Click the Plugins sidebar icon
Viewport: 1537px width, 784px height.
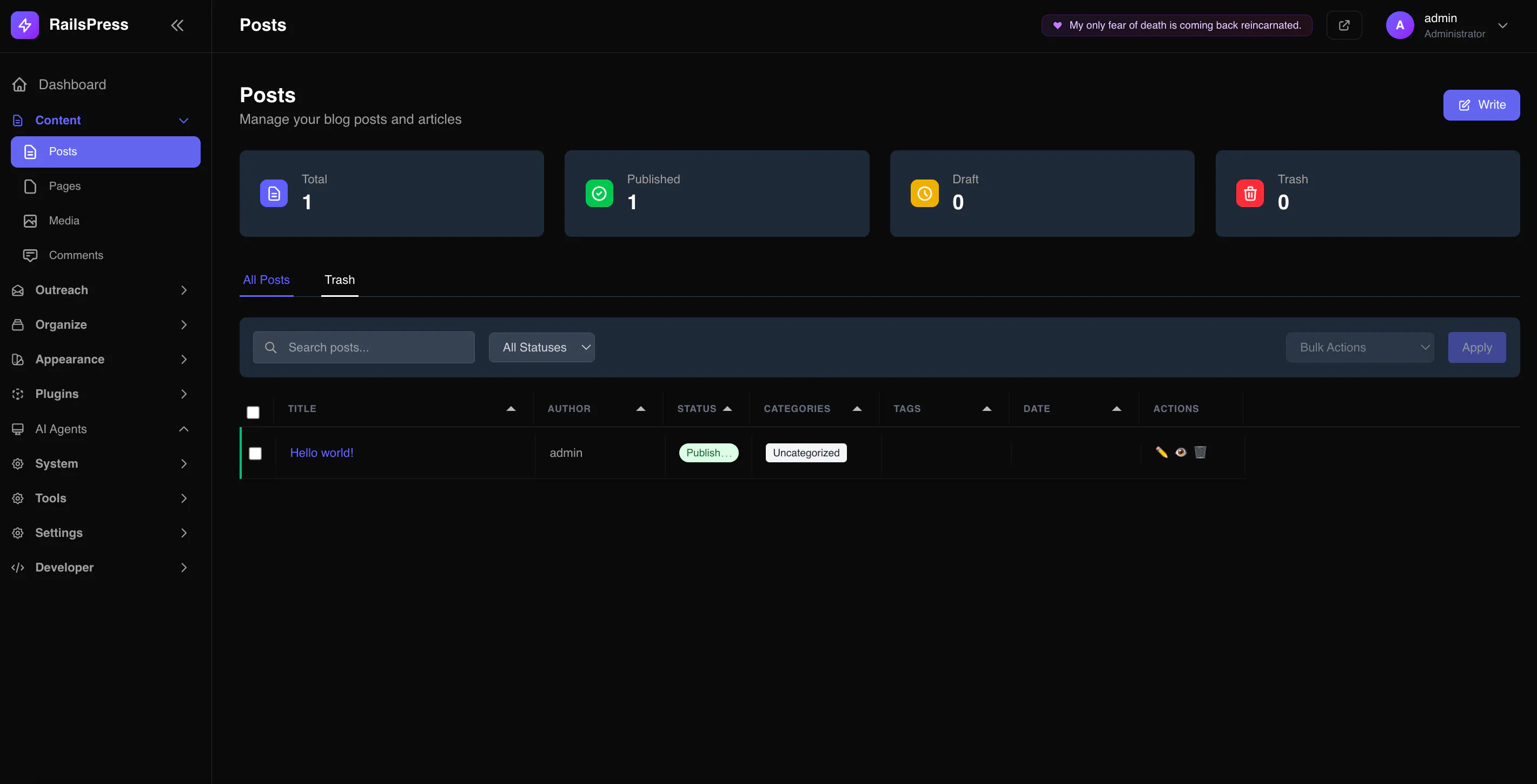point(18,394)
